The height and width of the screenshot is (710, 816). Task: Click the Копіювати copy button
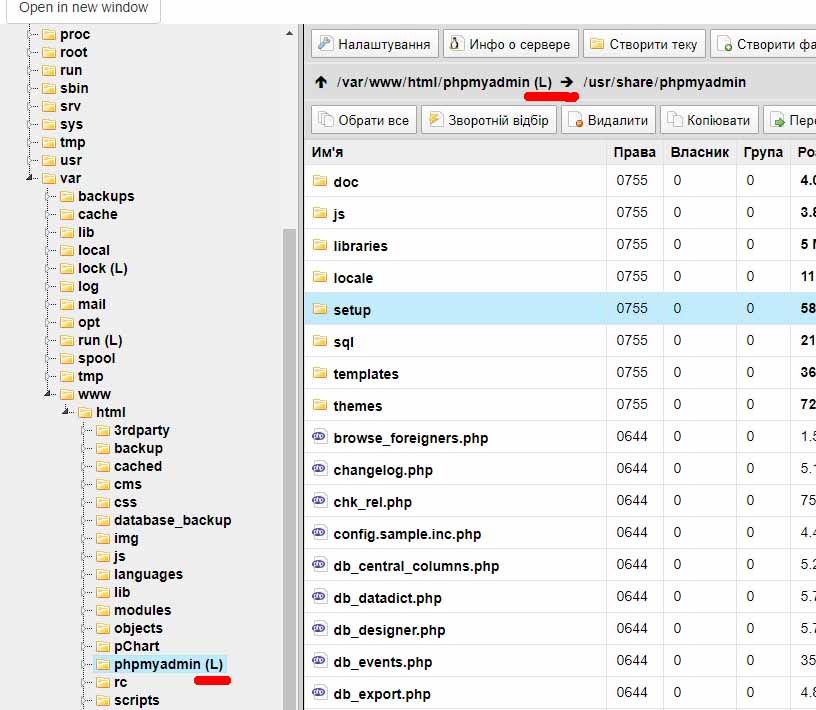[x=708, y=120]
